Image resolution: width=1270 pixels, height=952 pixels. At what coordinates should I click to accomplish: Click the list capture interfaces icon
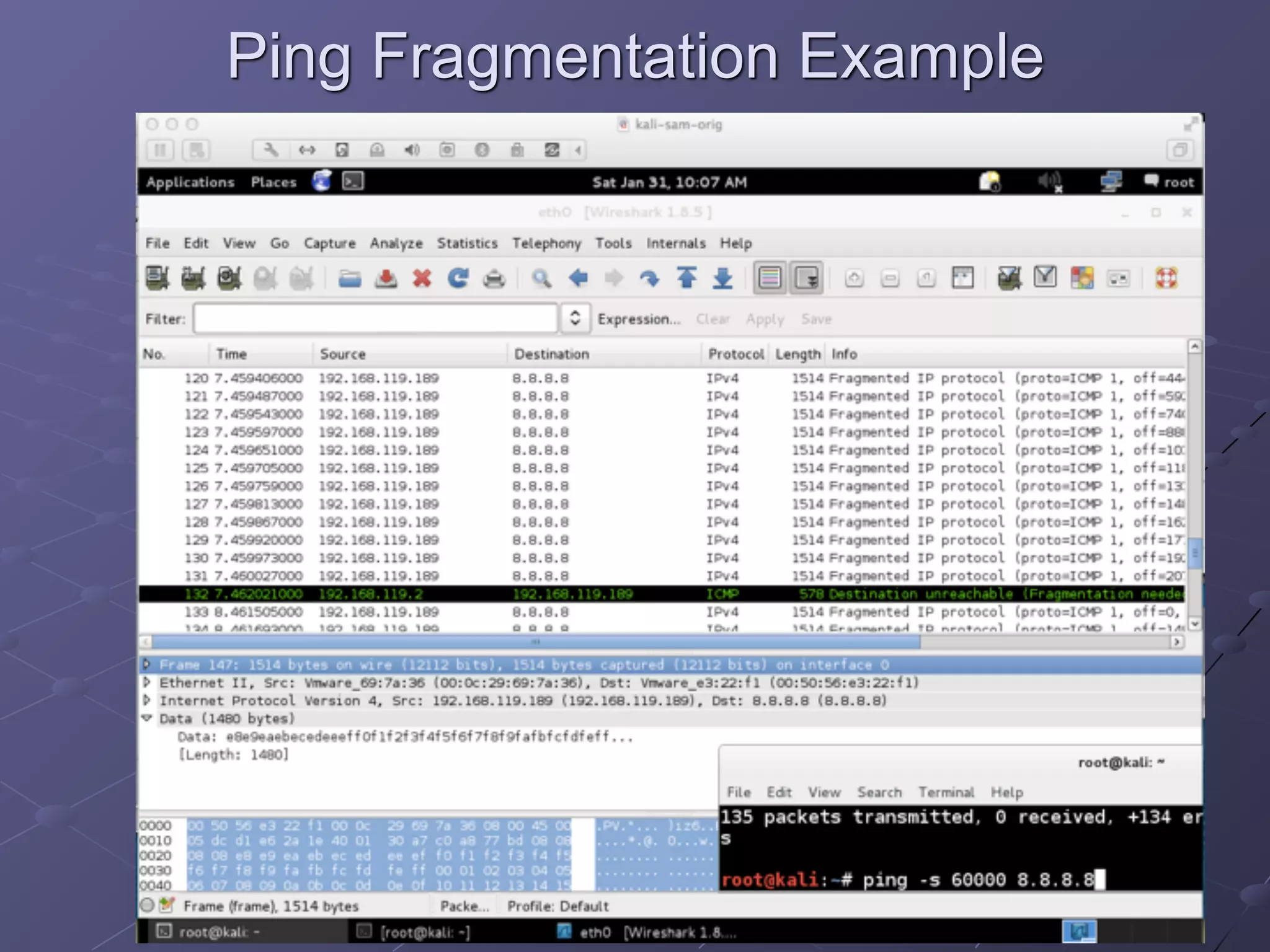pos(158,278)
